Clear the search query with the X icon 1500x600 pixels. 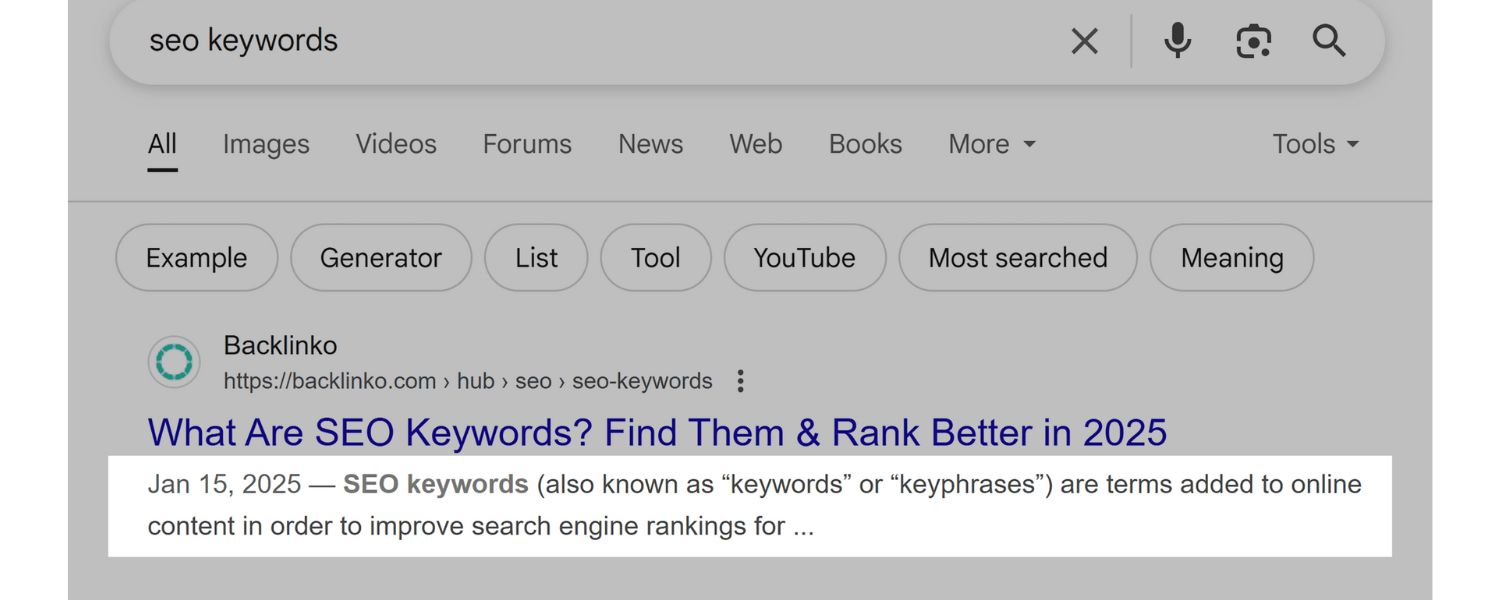pyautogui.click(x=1084, y=41)
